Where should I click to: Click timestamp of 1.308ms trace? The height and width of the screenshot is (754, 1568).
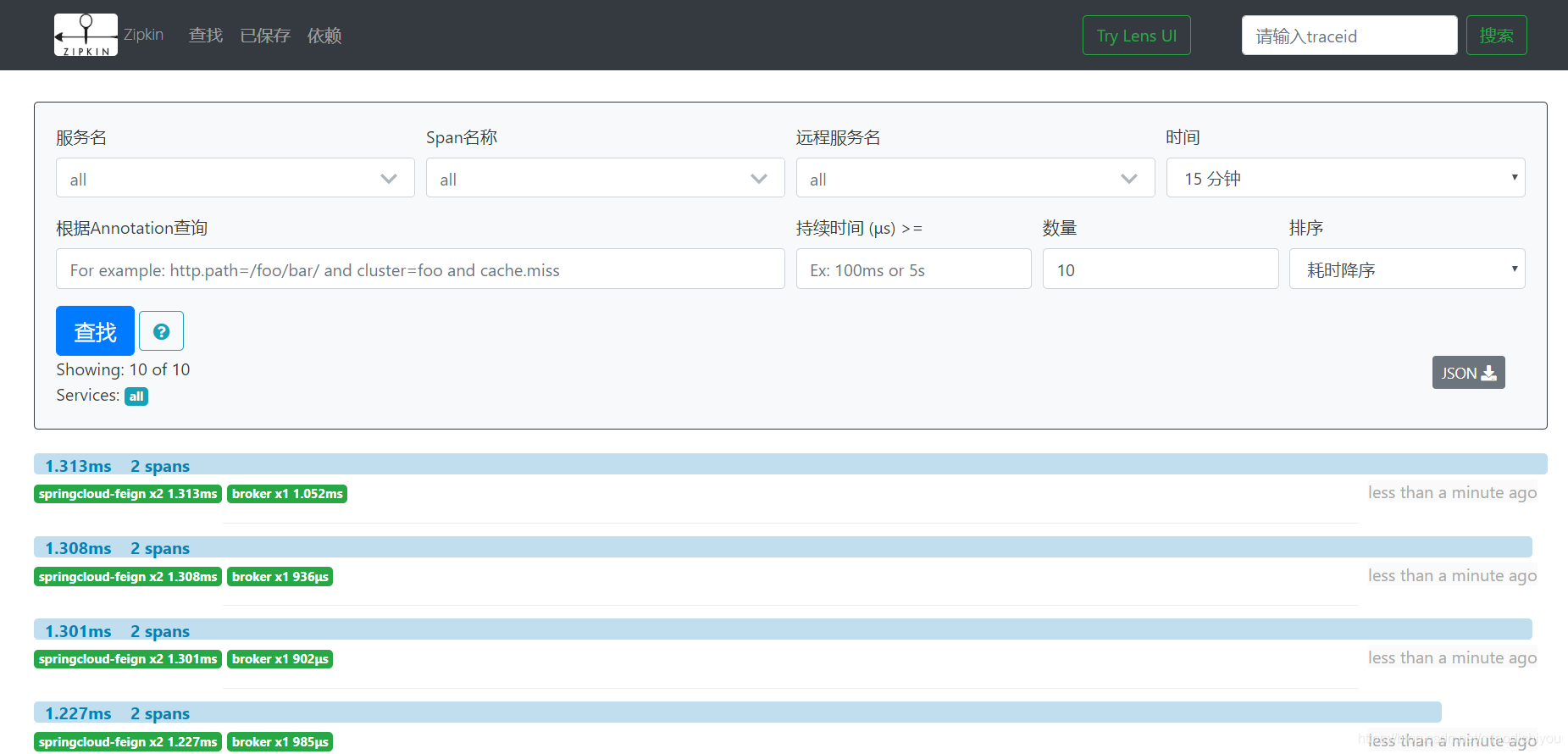point(1452,576)
